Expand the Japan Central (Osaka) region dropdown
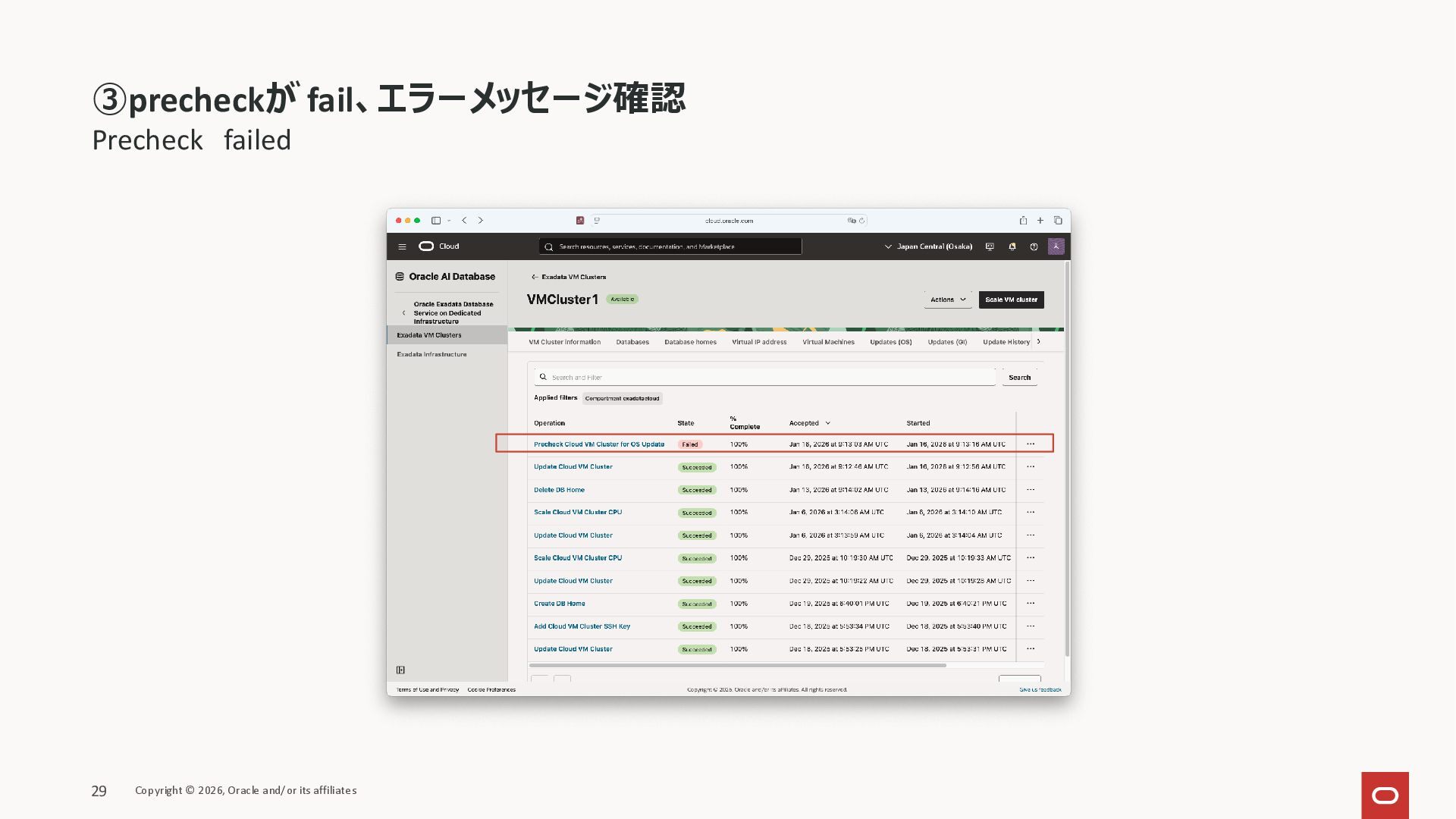 (x=928, y=246)
